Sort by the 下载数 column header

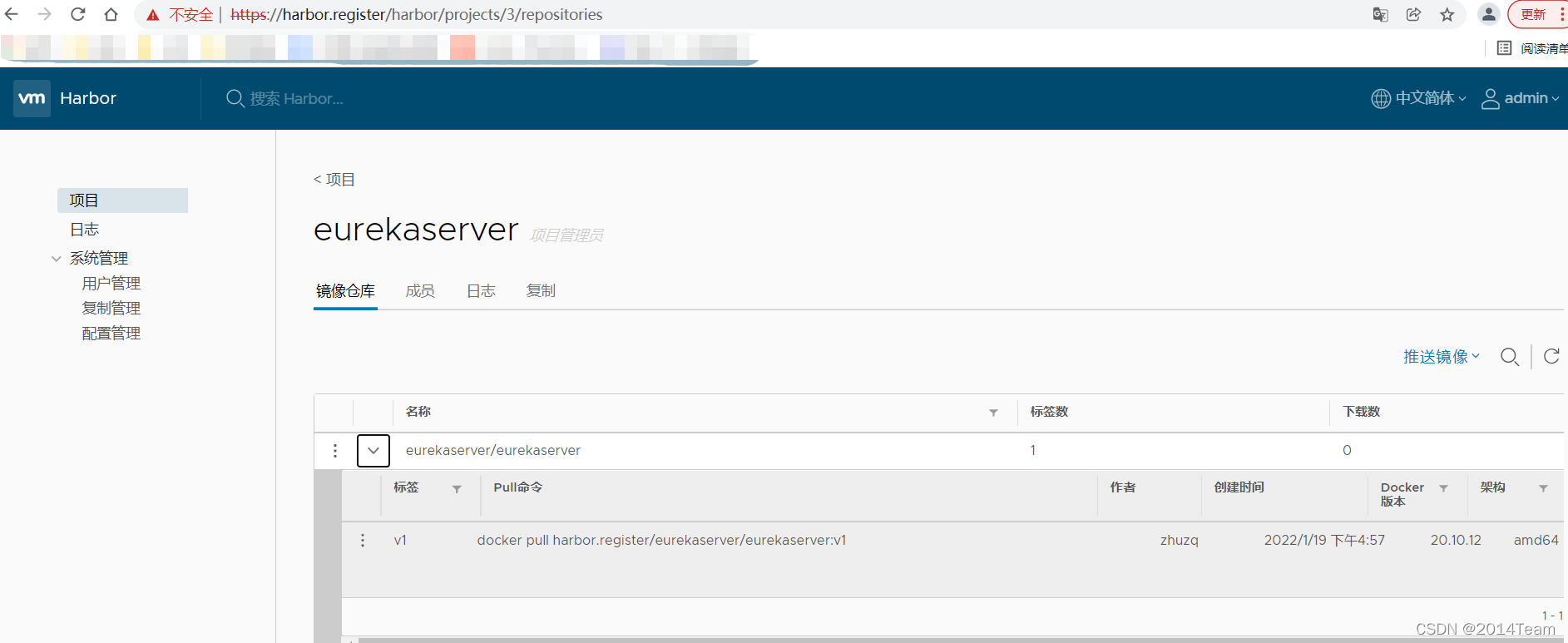pyautogui.click(x=1362, y=412)
